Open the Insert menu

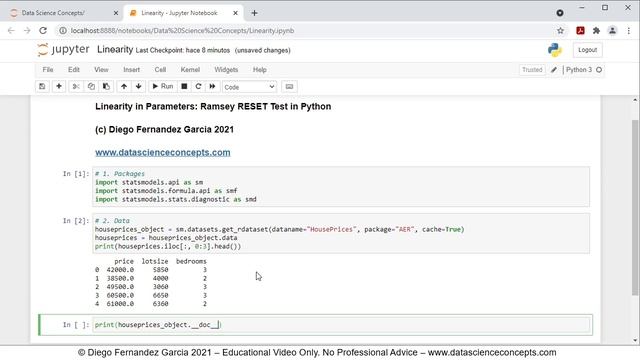point(131,70)
